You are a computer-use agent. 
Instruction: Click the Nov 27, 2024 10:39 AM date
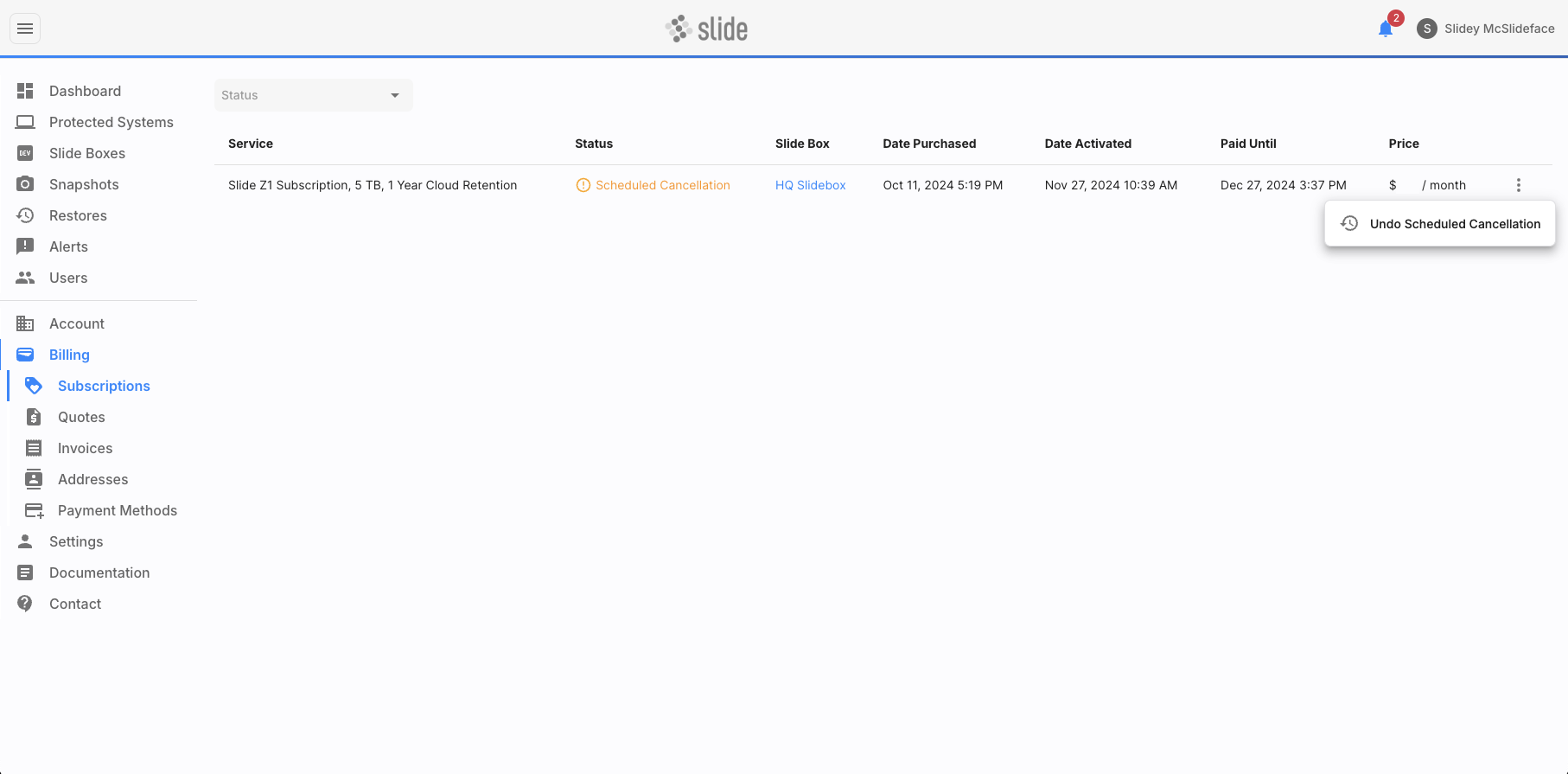[x=1111, y=185]
